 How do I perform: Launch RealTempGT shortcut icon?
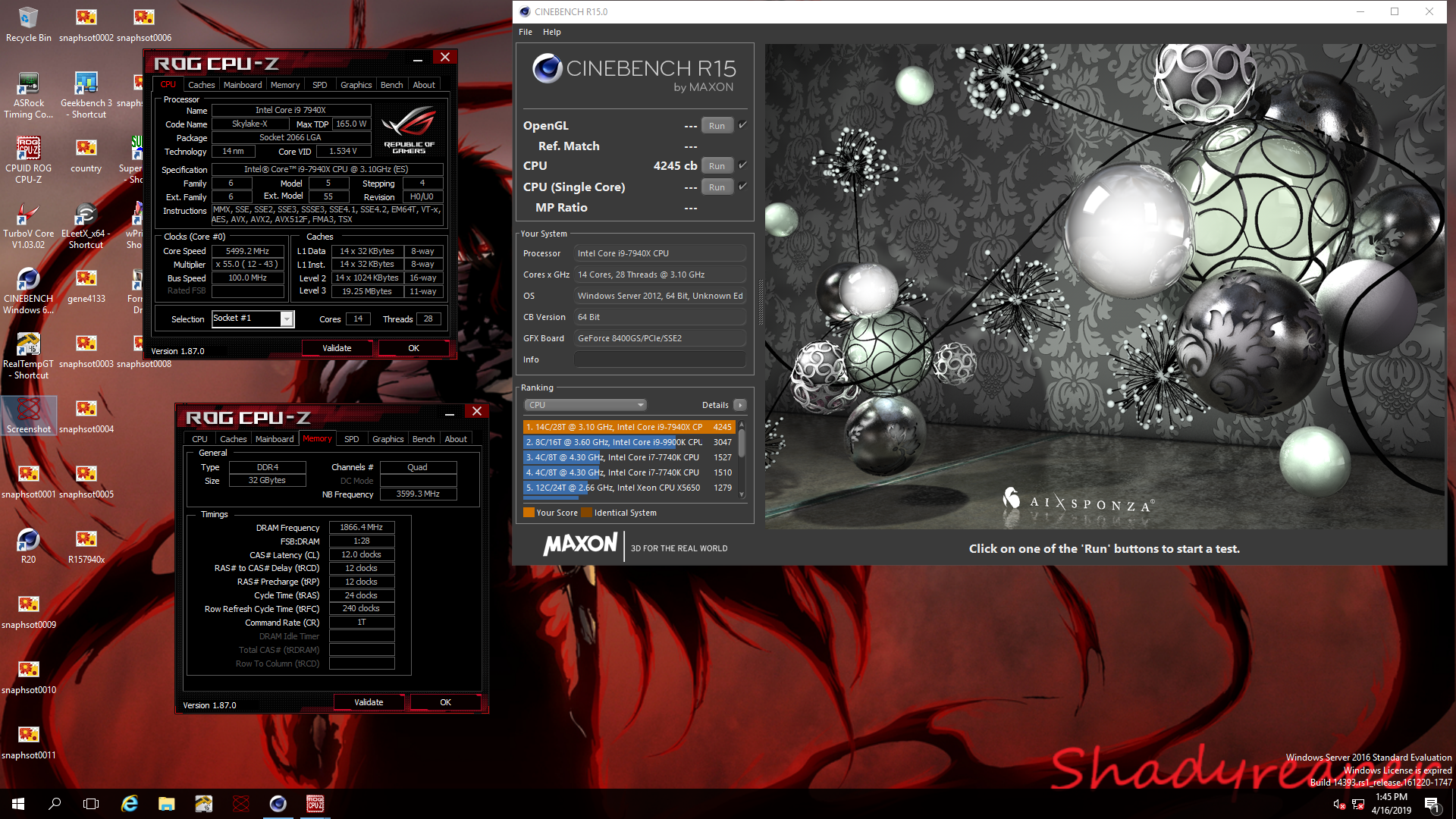(28, 356)
